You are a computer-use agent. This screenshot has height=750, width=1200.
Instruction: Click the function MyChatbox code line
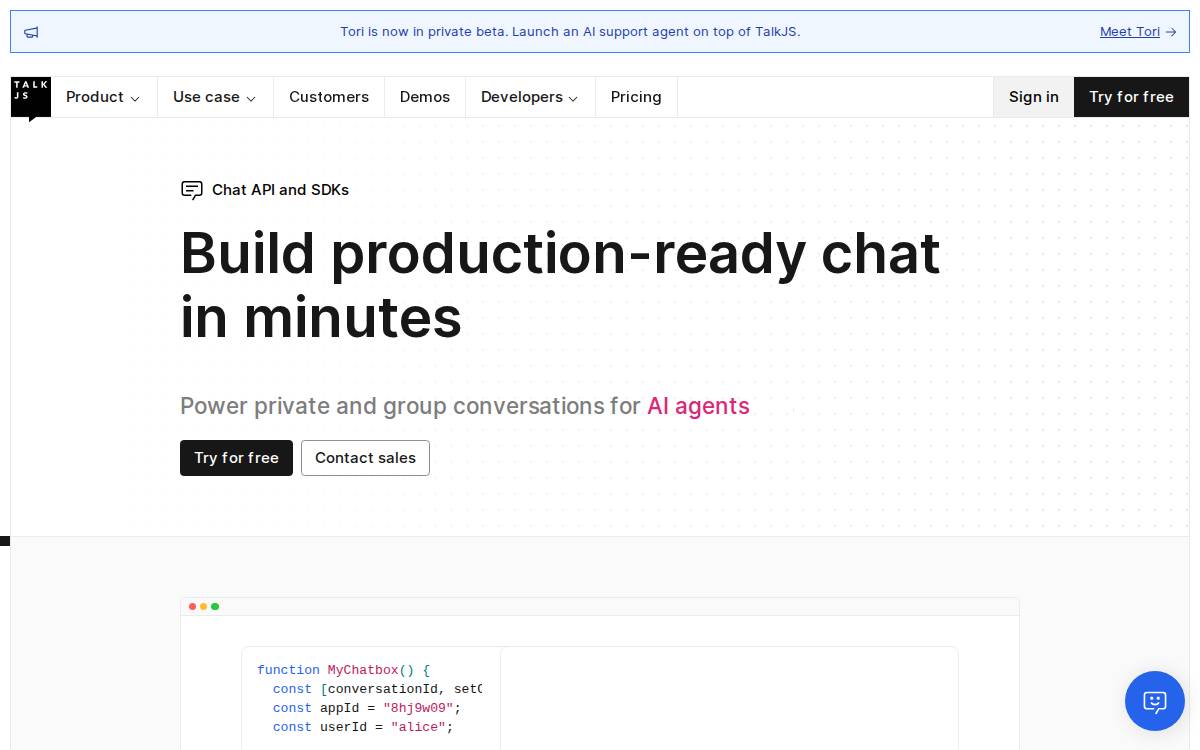343,670
